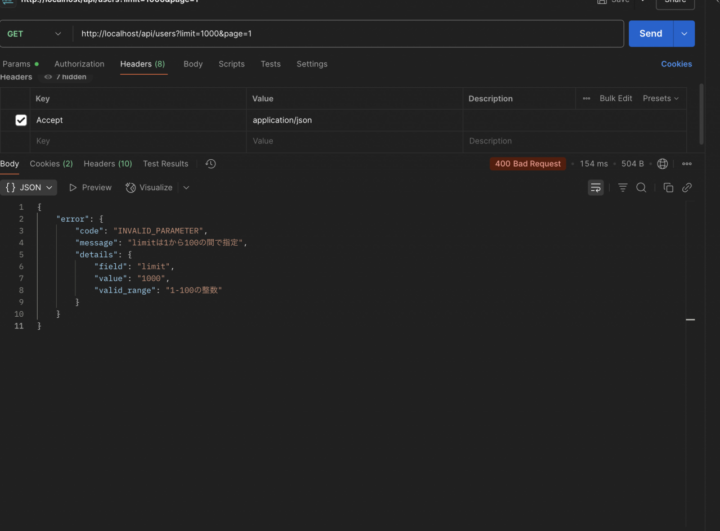Click the copy response icon
Image resolution: width=720 pixels, height=531 pixels.
[x=668, y=187]
